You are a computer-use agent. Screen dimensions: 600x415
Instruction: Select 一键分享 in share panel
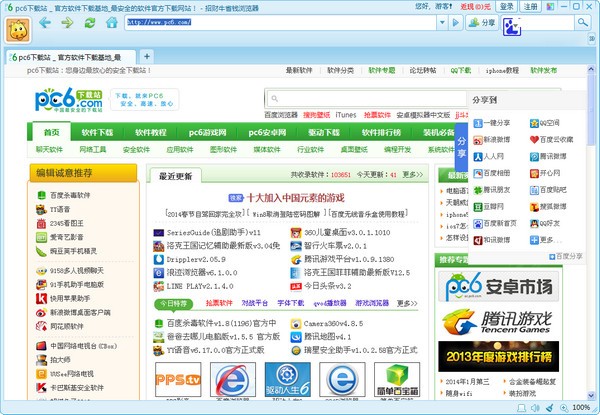click(x=492, y=123)
